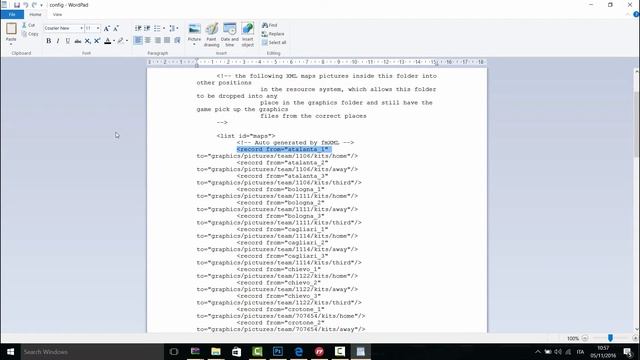Align text to the right
The height and width of the screenshot is (360, 640).
[x=158, y=40]
